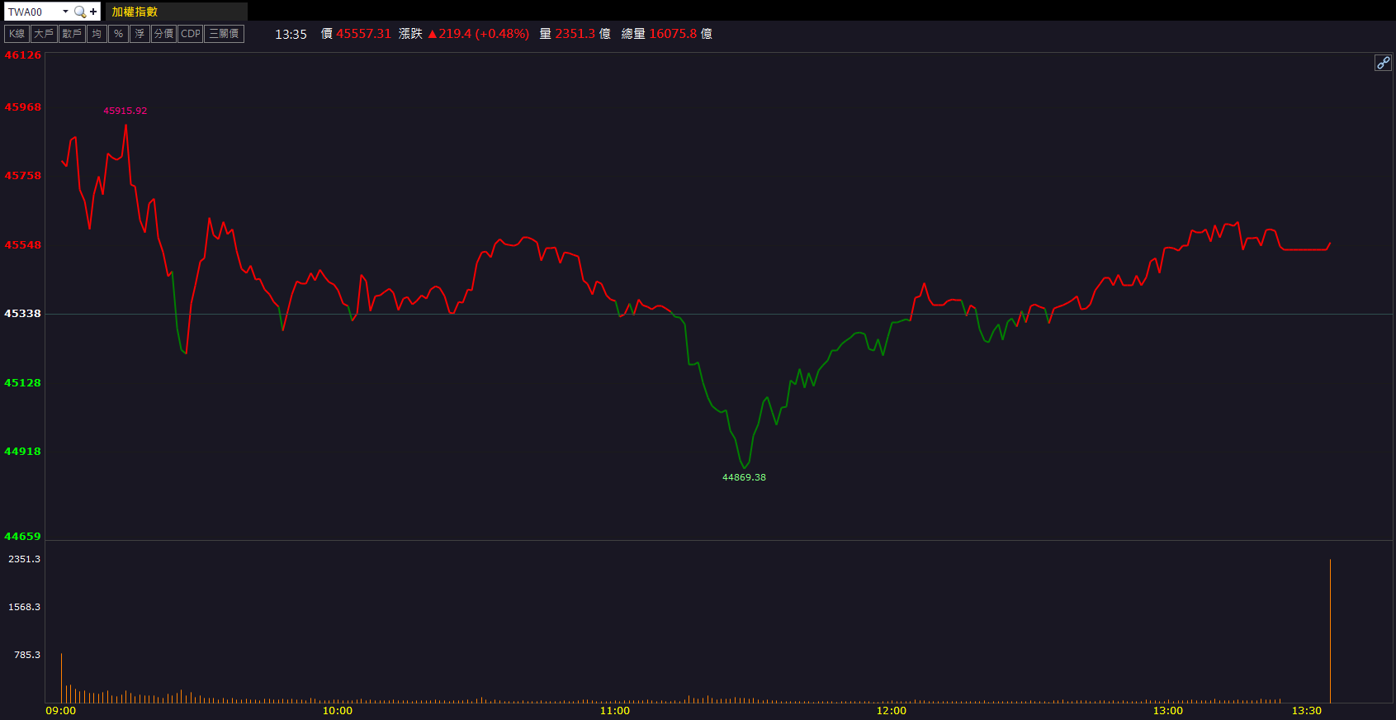Viewport: 1396px width, 720px height.
Task: Click the 10:00 time axis label
Action: (338, 711)
